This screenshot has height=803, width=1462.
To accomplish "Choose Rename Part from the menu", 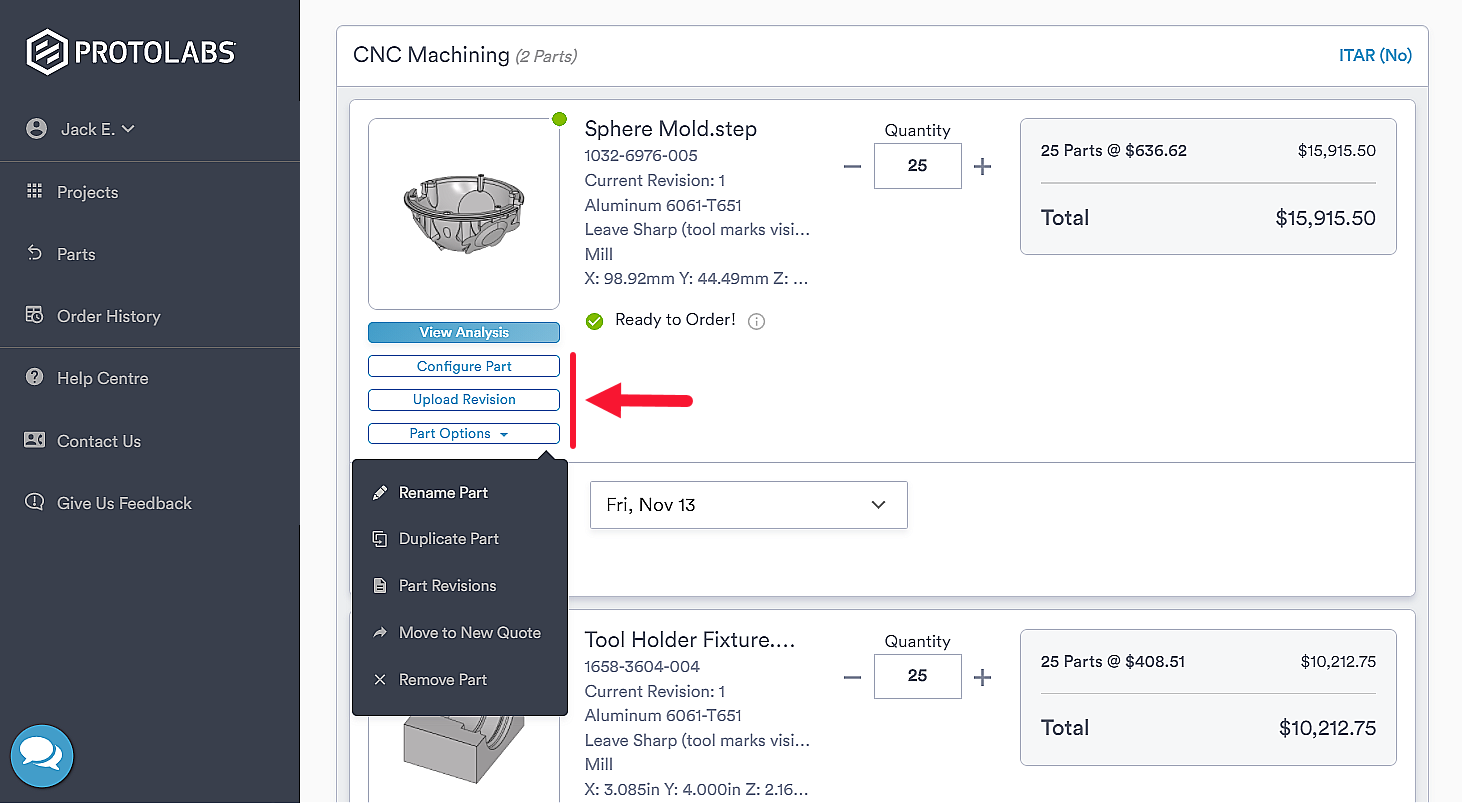I will [x=443, y=492].
